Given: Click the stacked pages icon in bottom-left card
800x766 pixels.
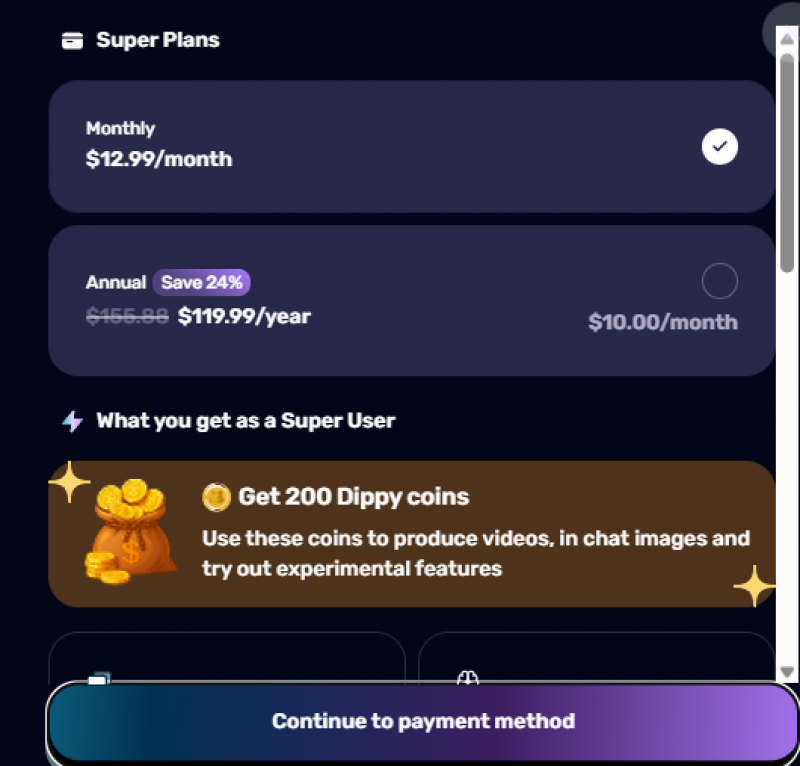Looking at the screenshot, I should [x=98, y=679].
